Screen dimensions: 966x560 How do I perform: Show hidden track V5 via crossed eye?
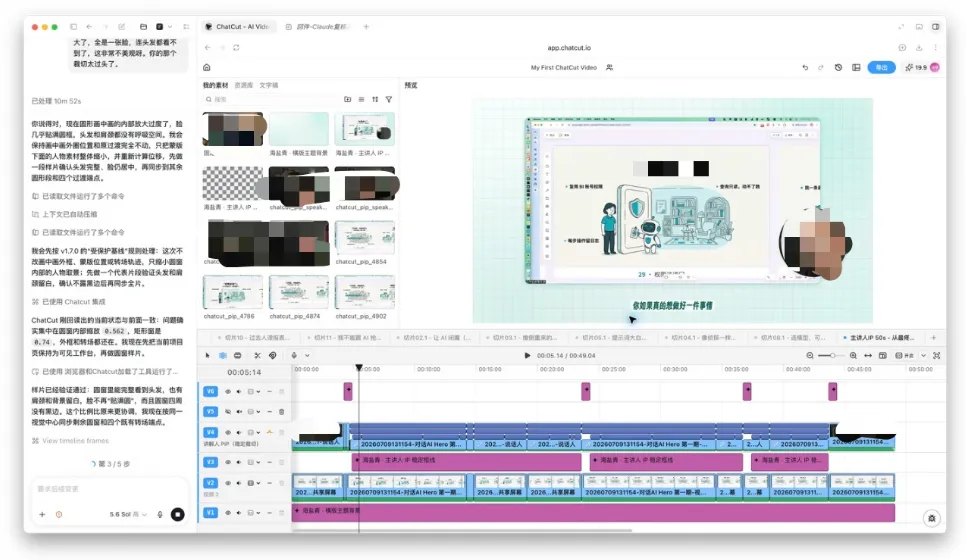click(x=227, y=412)
